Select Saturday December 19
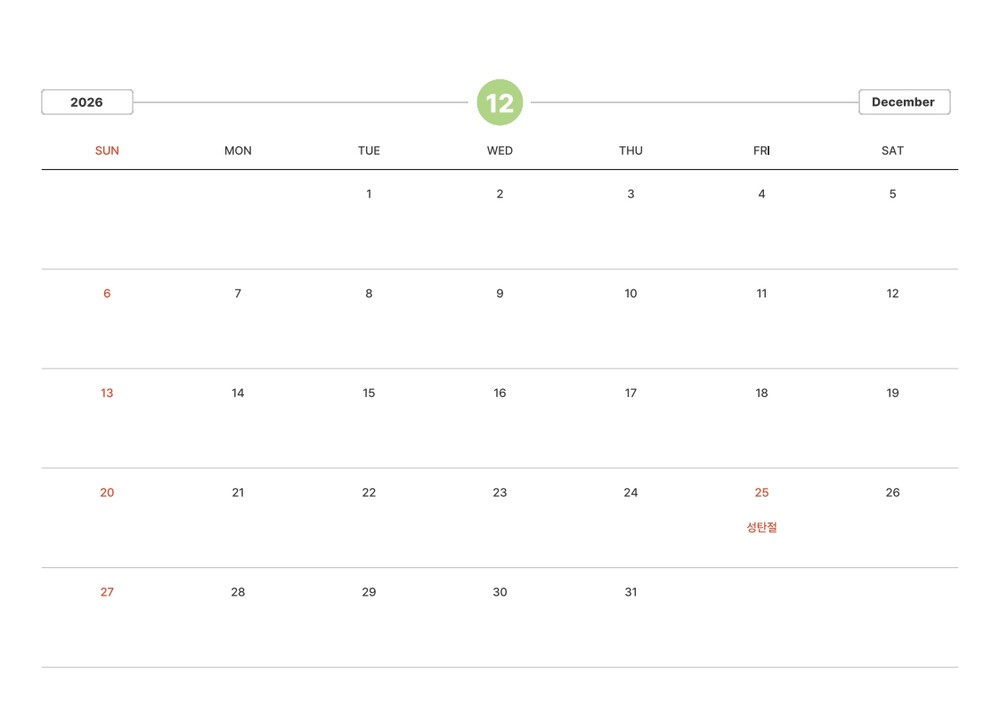 tap(893, 393)
